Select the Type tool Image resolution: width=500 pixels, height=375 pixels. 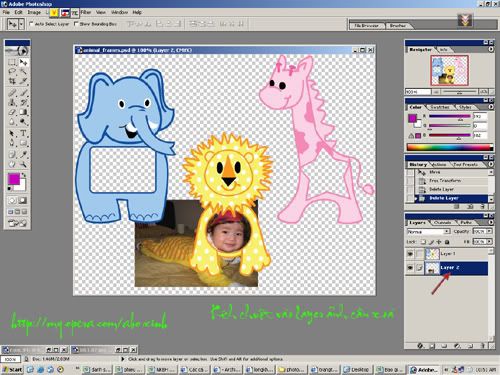(23, 134)
